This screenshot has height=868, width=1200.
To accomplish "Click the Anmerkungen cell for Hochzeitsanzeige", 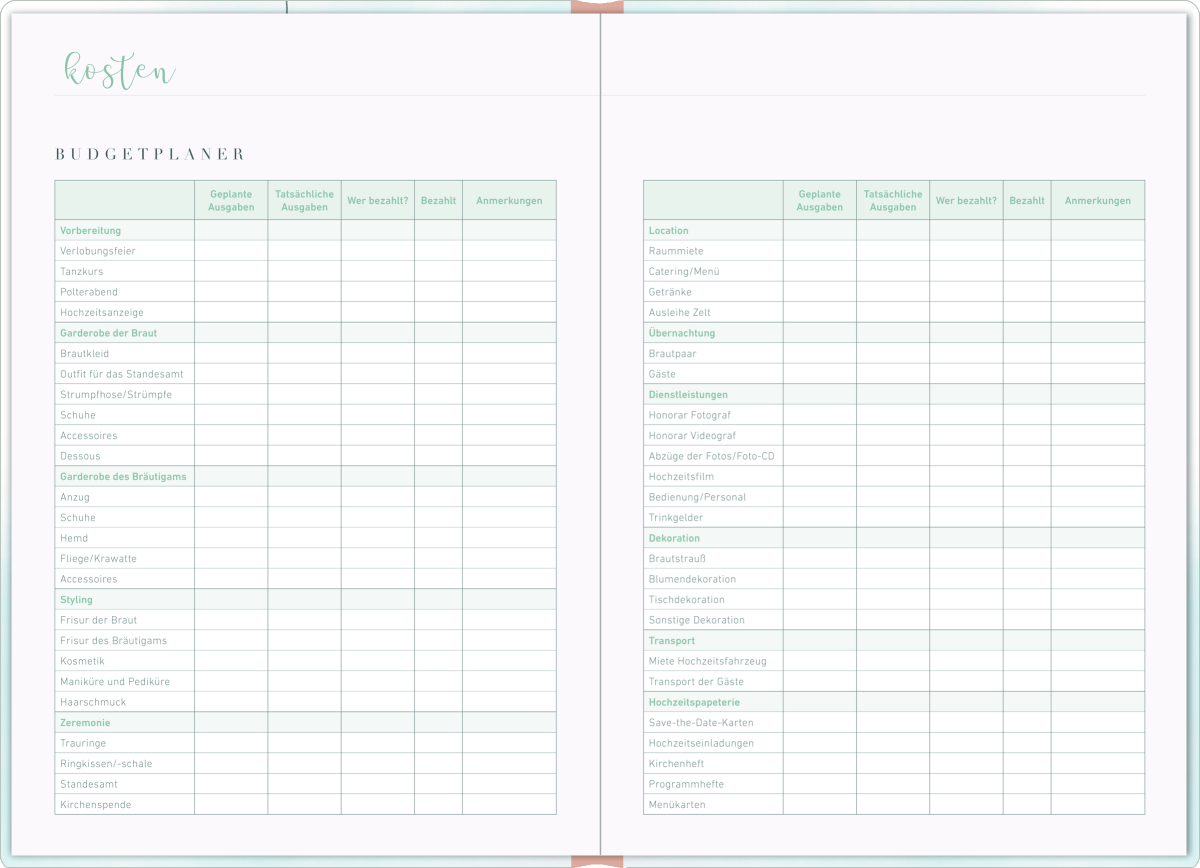I will tap(509, 313).
